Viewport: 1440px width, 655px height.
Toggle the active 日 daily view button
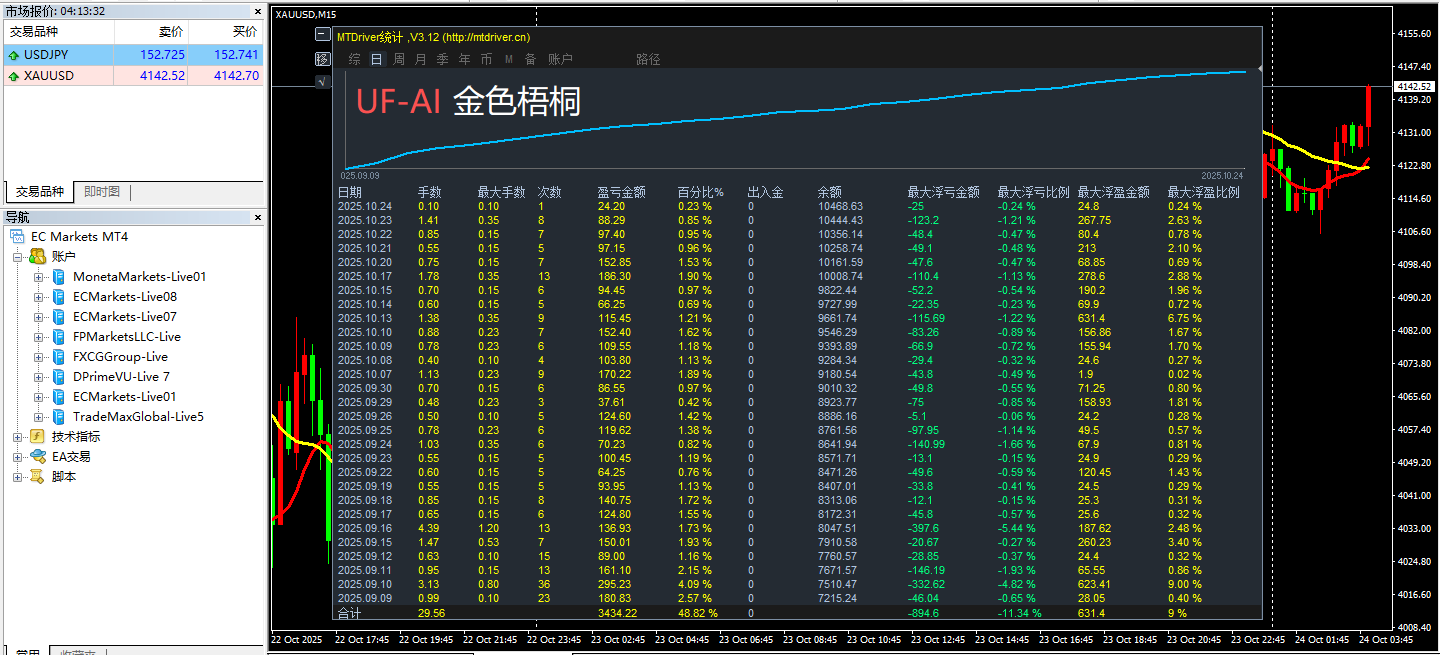[x=376, y=58]
